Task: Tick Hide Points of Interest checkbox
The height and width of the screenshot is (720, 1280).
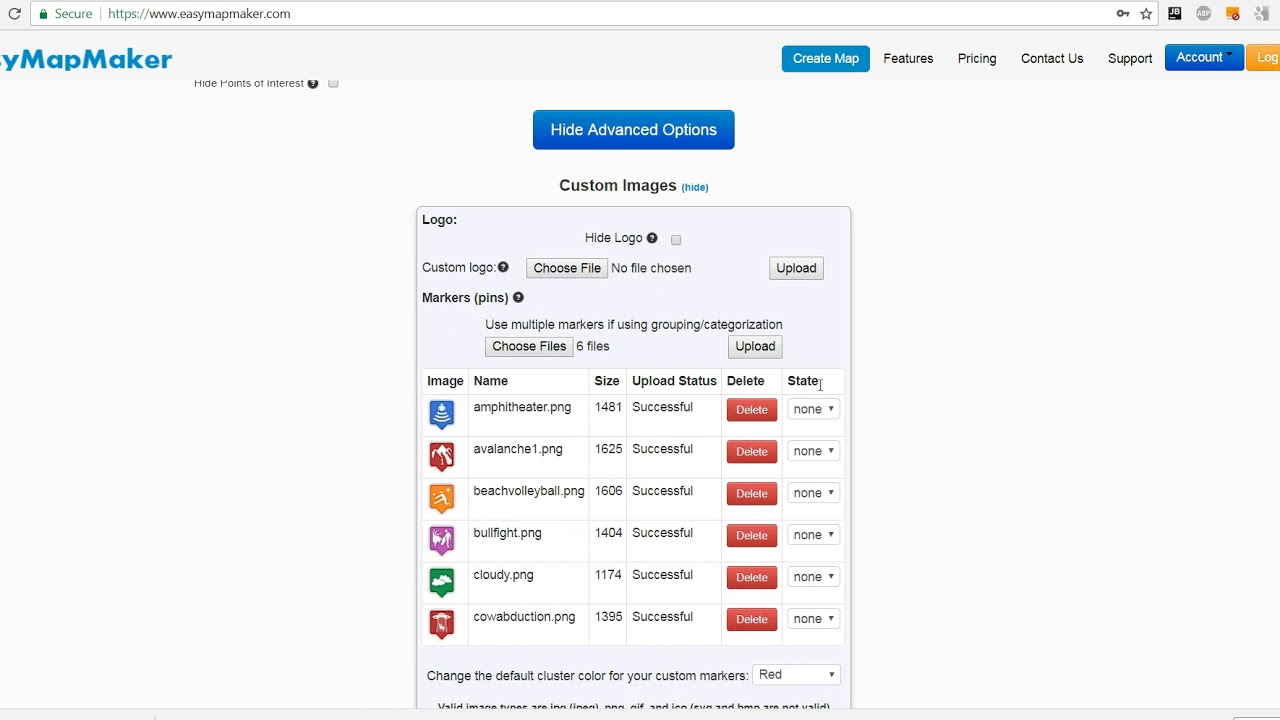Action: [333, 84]
